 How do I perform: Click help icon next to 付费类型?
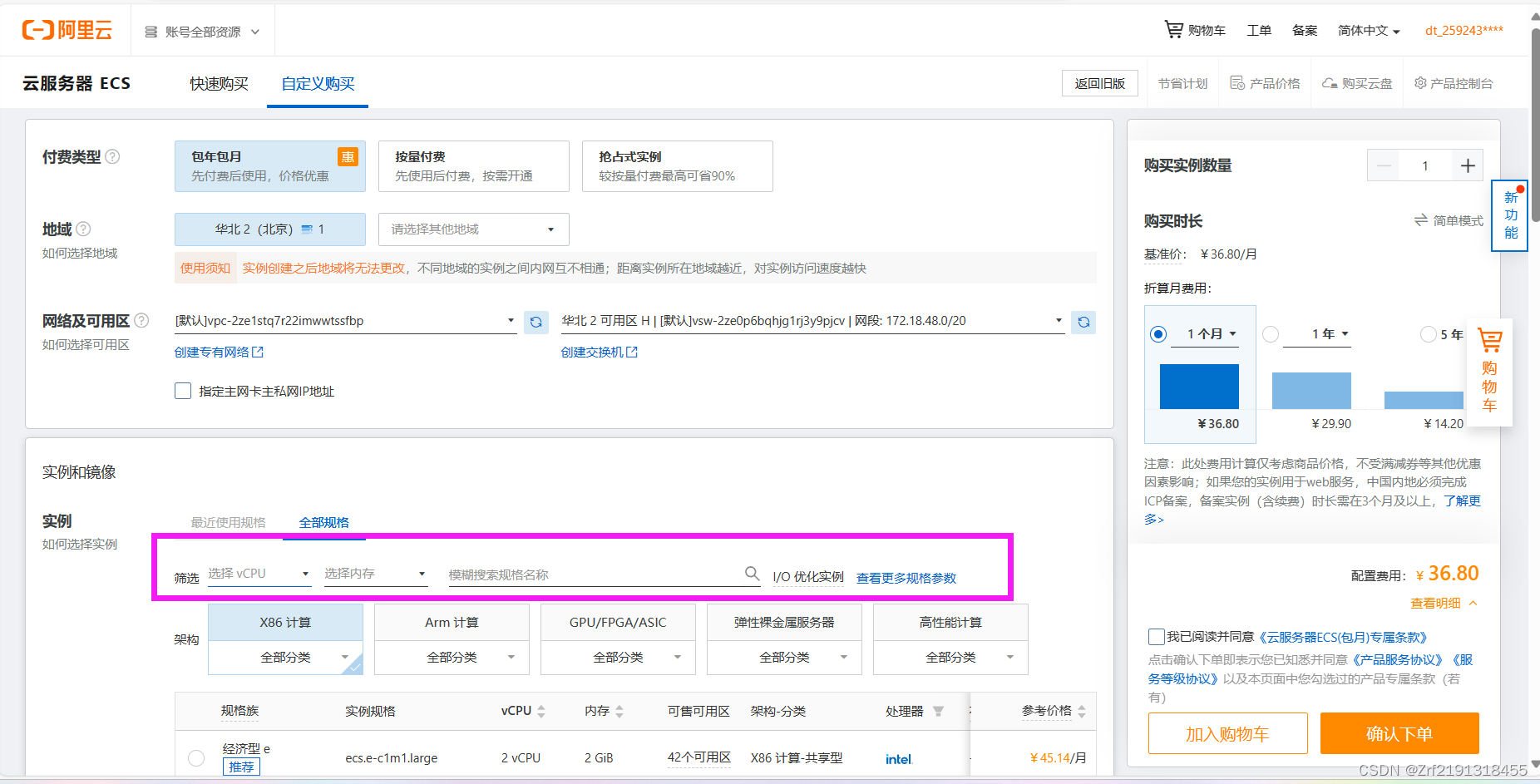tap(113, 156)
